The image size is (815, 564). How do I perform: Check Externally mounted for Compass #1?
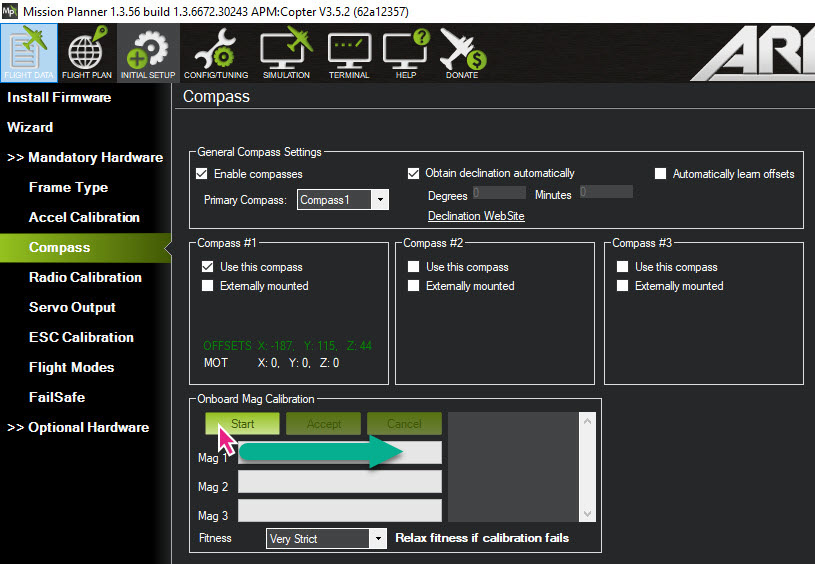click(x=208, y=286)
